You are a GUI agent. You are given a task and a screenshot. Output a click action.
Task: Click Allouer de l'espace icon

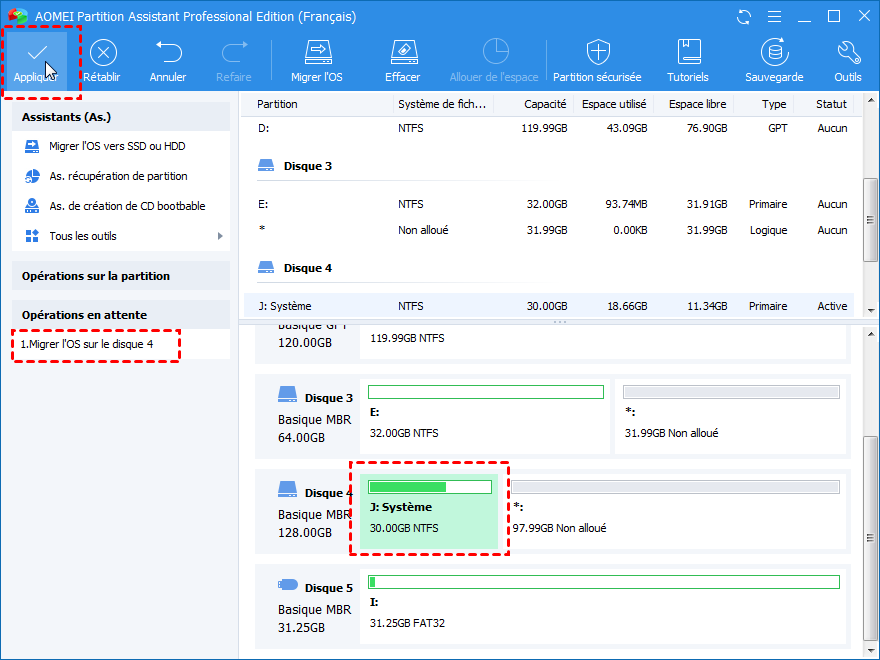pos(496,52)
